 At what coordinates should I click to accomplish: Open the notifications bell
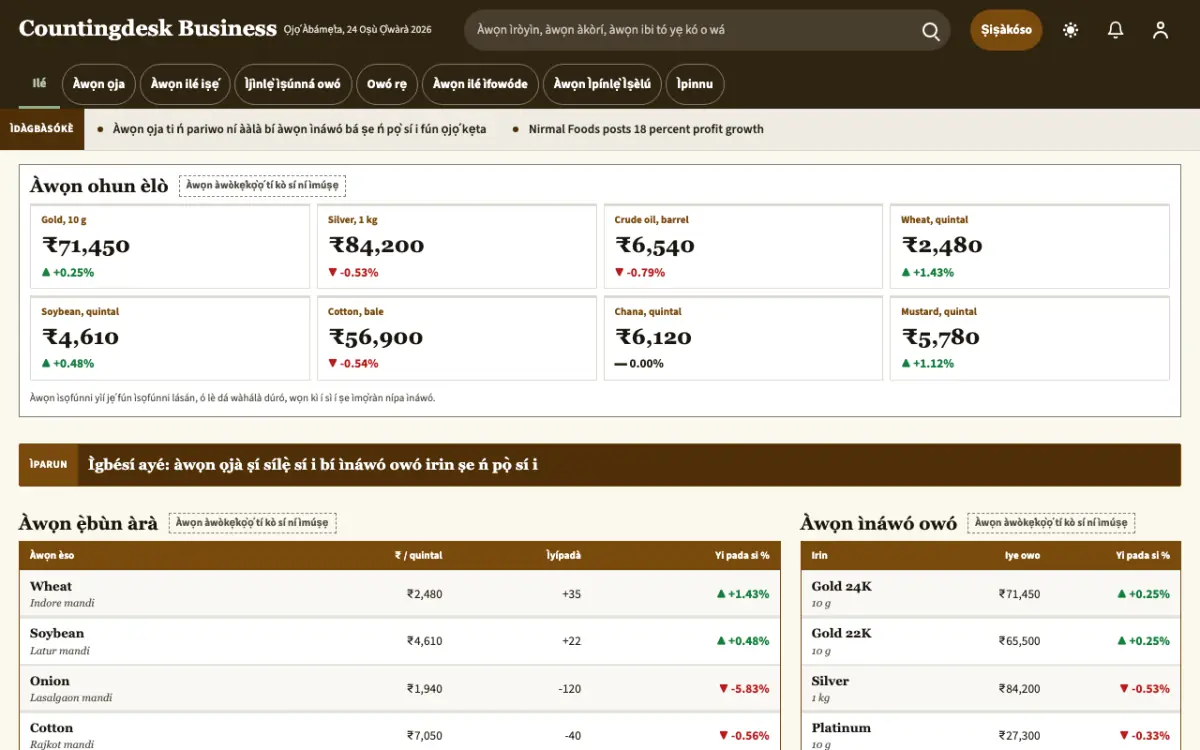[1116, 30]
